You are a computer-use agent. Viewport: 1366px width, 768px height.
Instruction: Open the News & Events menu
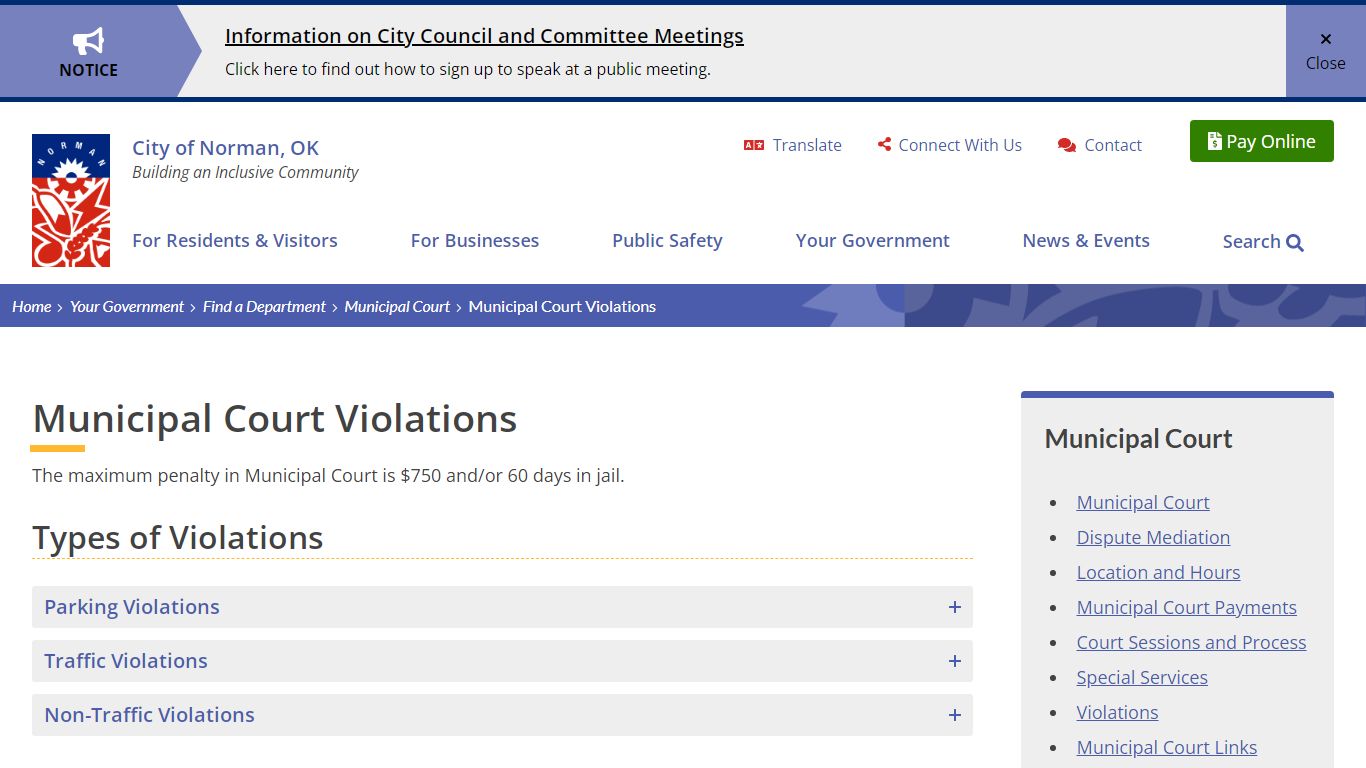pyautogui.click(x=1086, y=240)
